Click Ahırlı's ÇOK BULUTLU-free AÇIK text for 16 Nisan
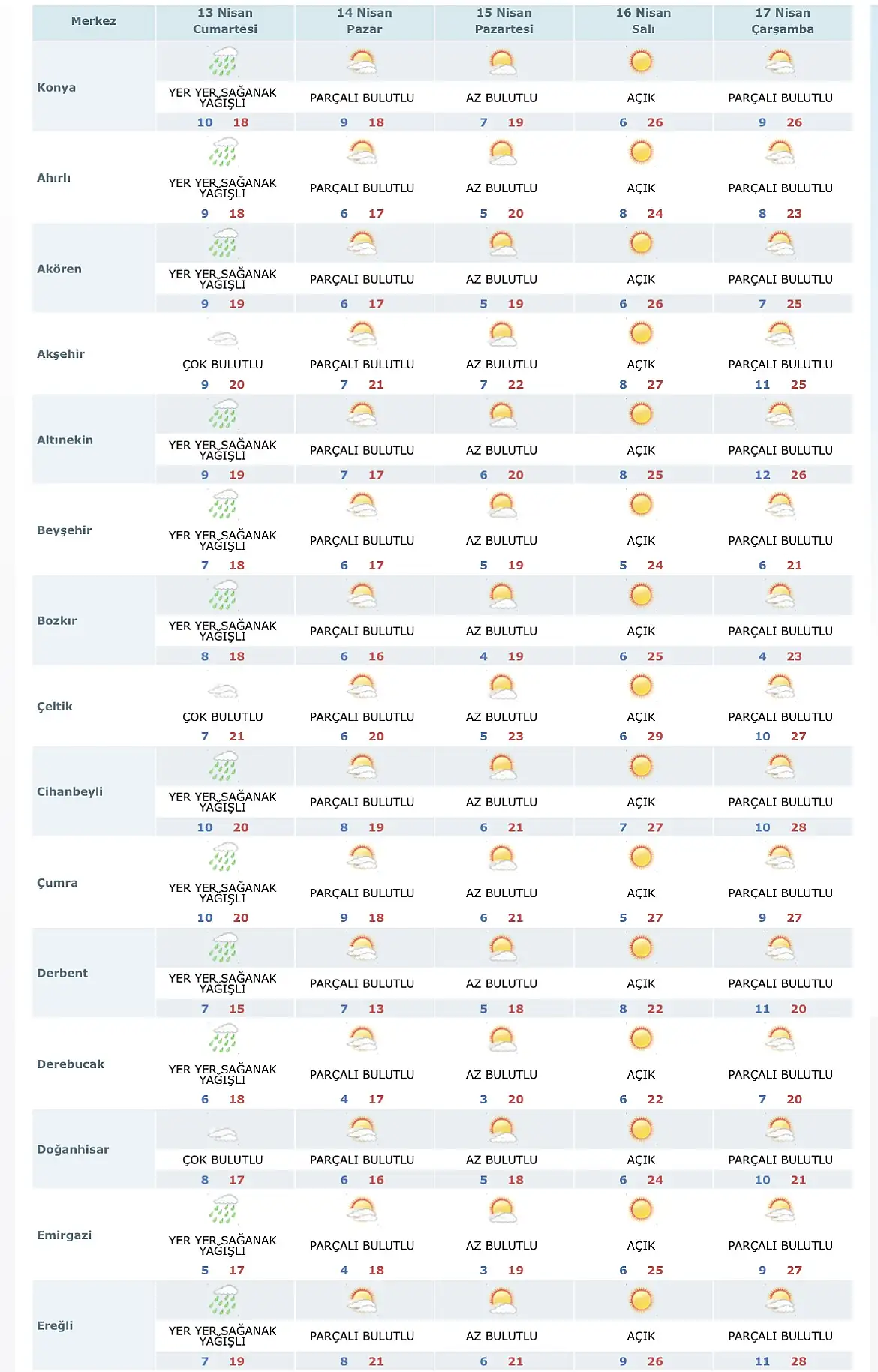The image size is (878, 1372). pos(641,188)
